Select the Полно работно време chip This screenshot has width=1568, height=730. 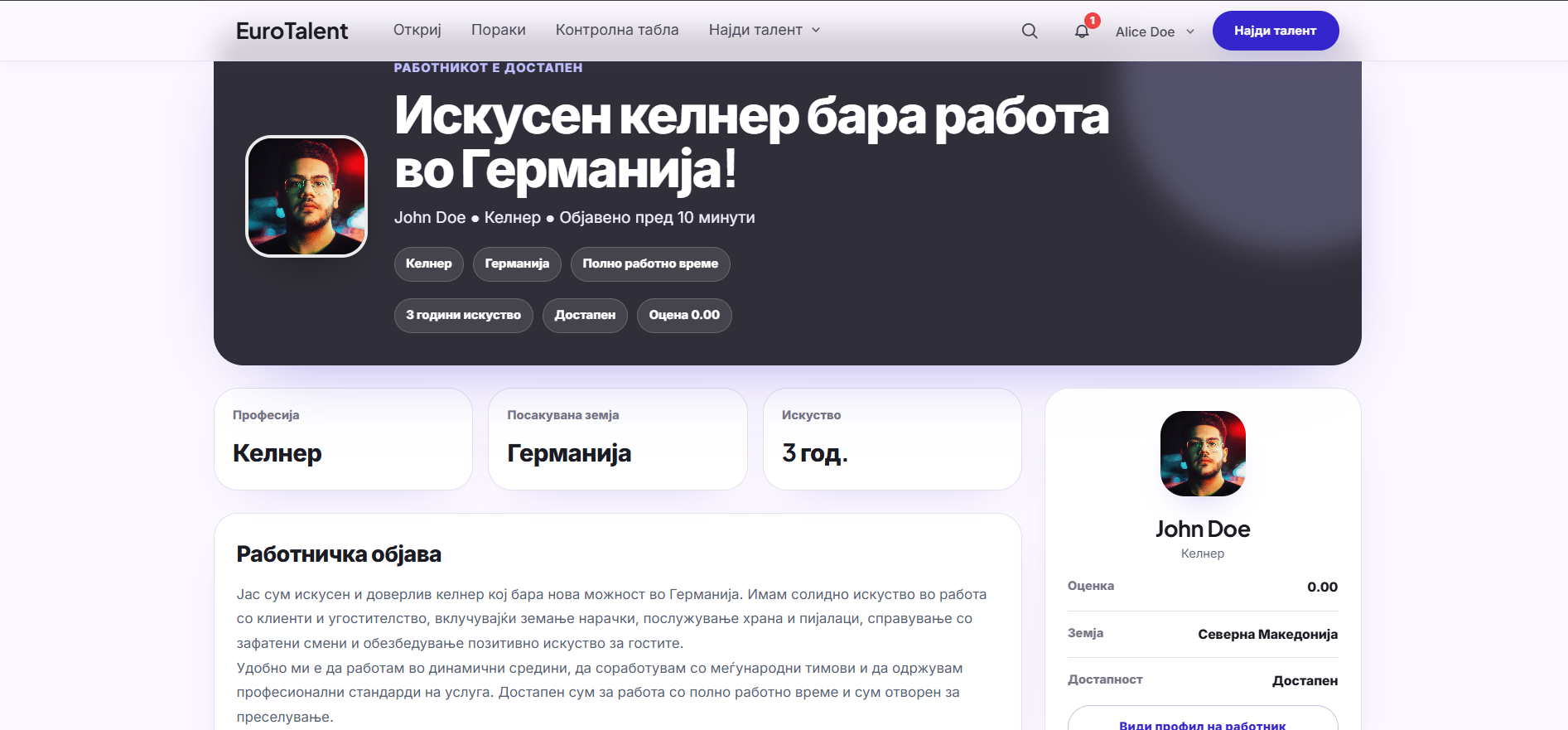[x=650, y=264]
